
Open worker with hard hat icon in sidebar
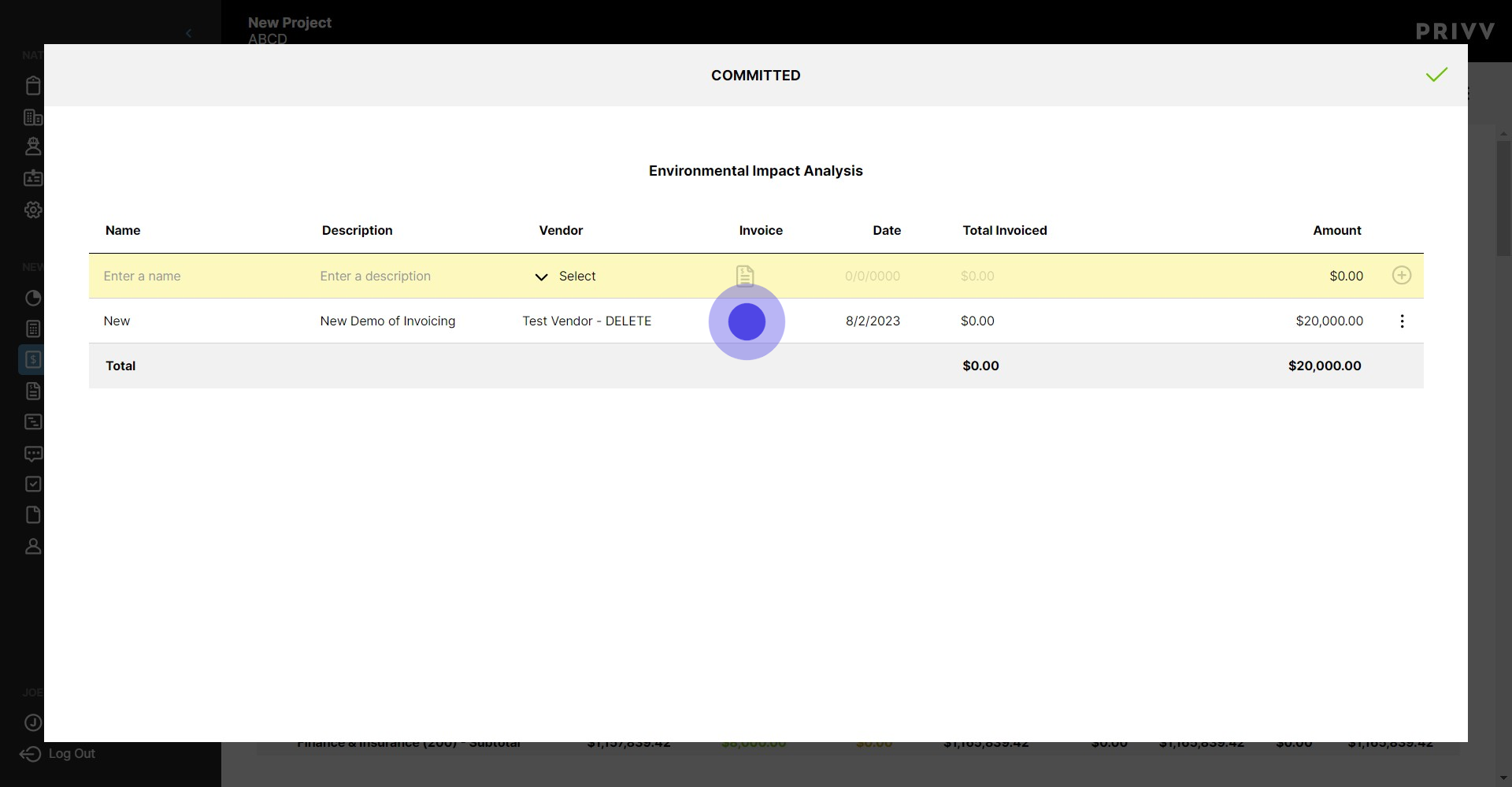click(x=33, y=147)
